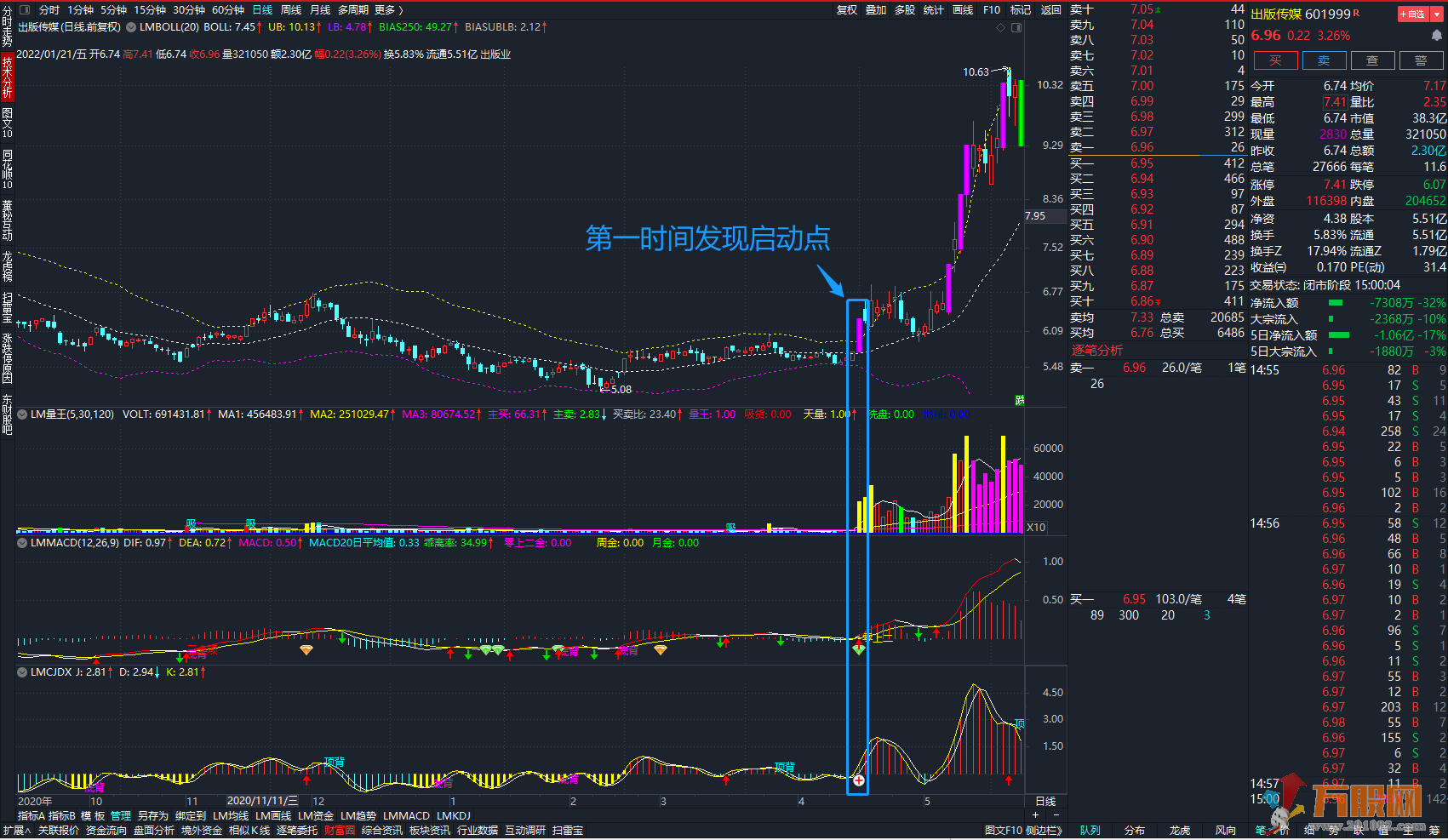The height and width of the screenshot is (840, 1448).
Task: Open the 板块资讯 bottom tab
Action: click(x=430, y=831)
